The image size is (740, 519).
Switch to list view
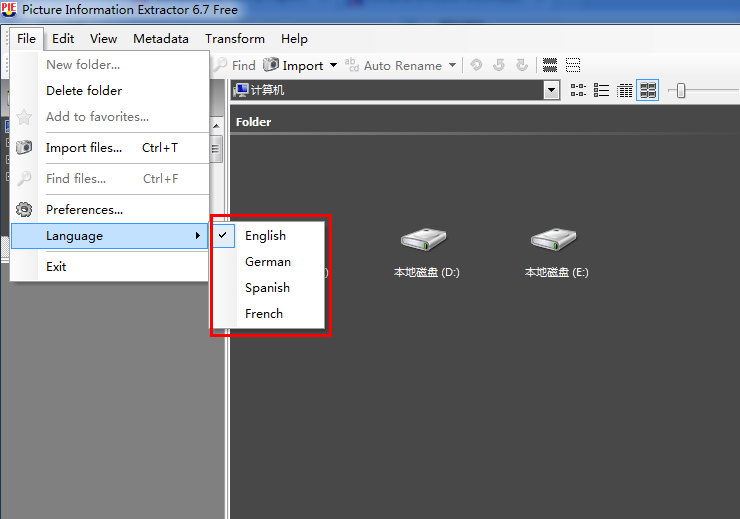coord(601,90)
